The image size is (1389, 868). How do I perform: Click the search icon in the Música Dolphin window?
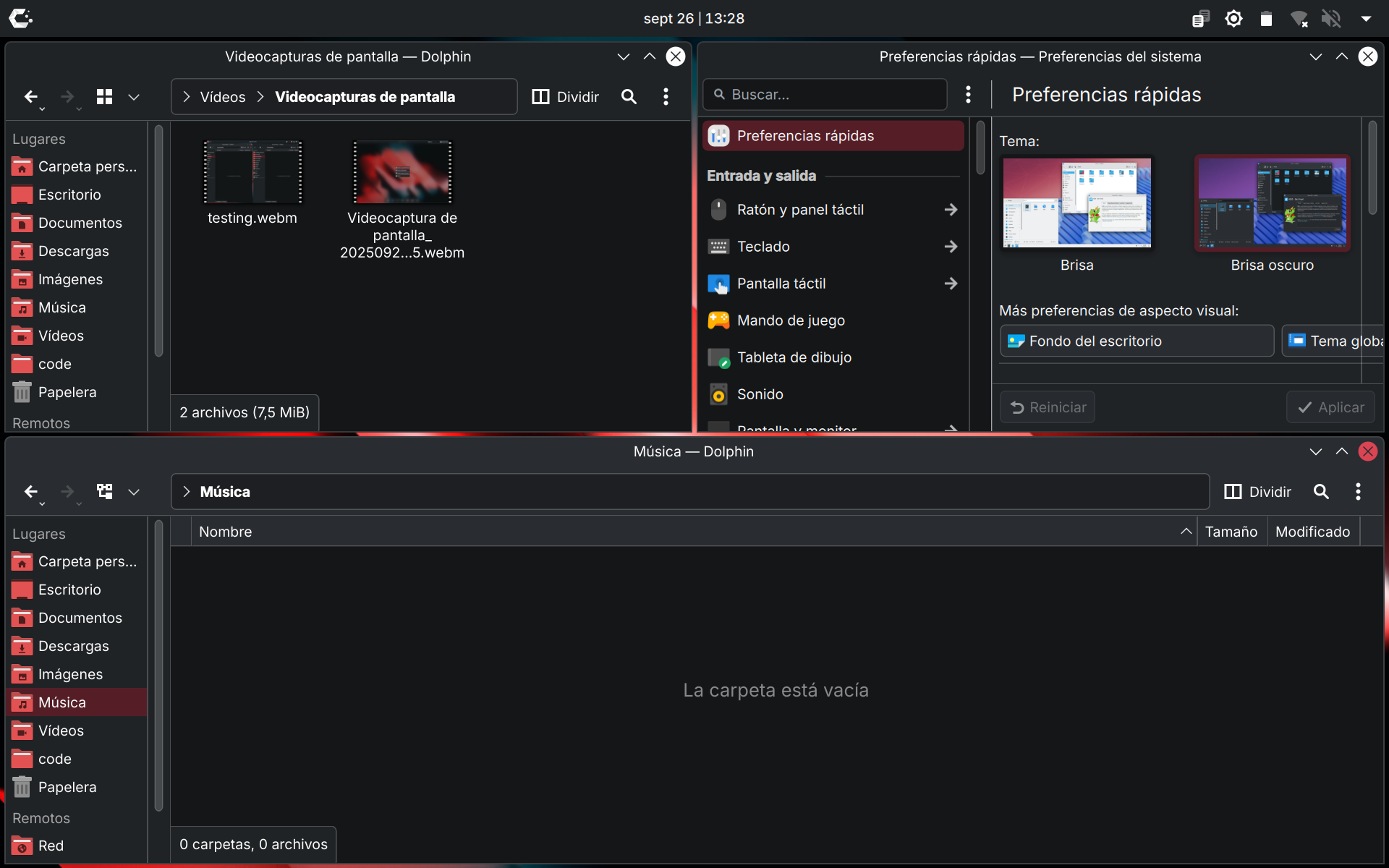1321,491
